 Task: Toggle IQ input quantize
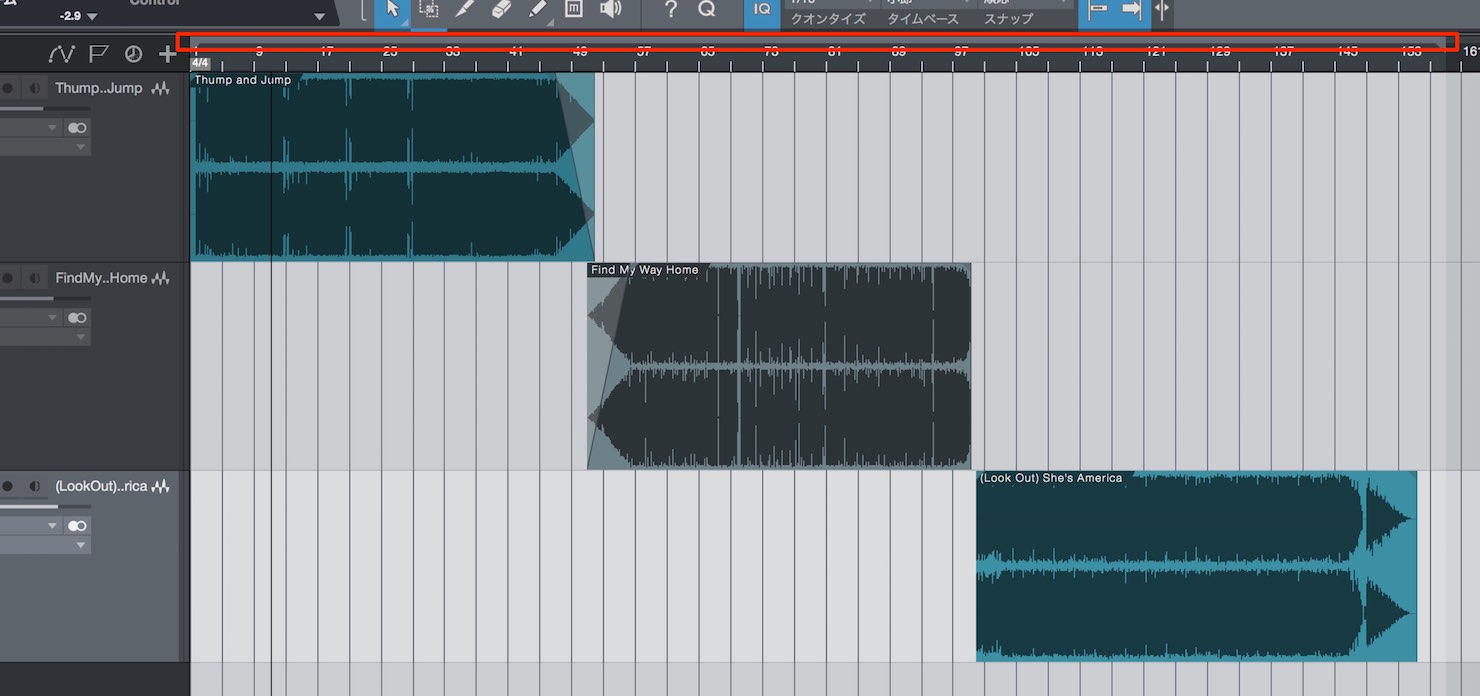point(763,10)
